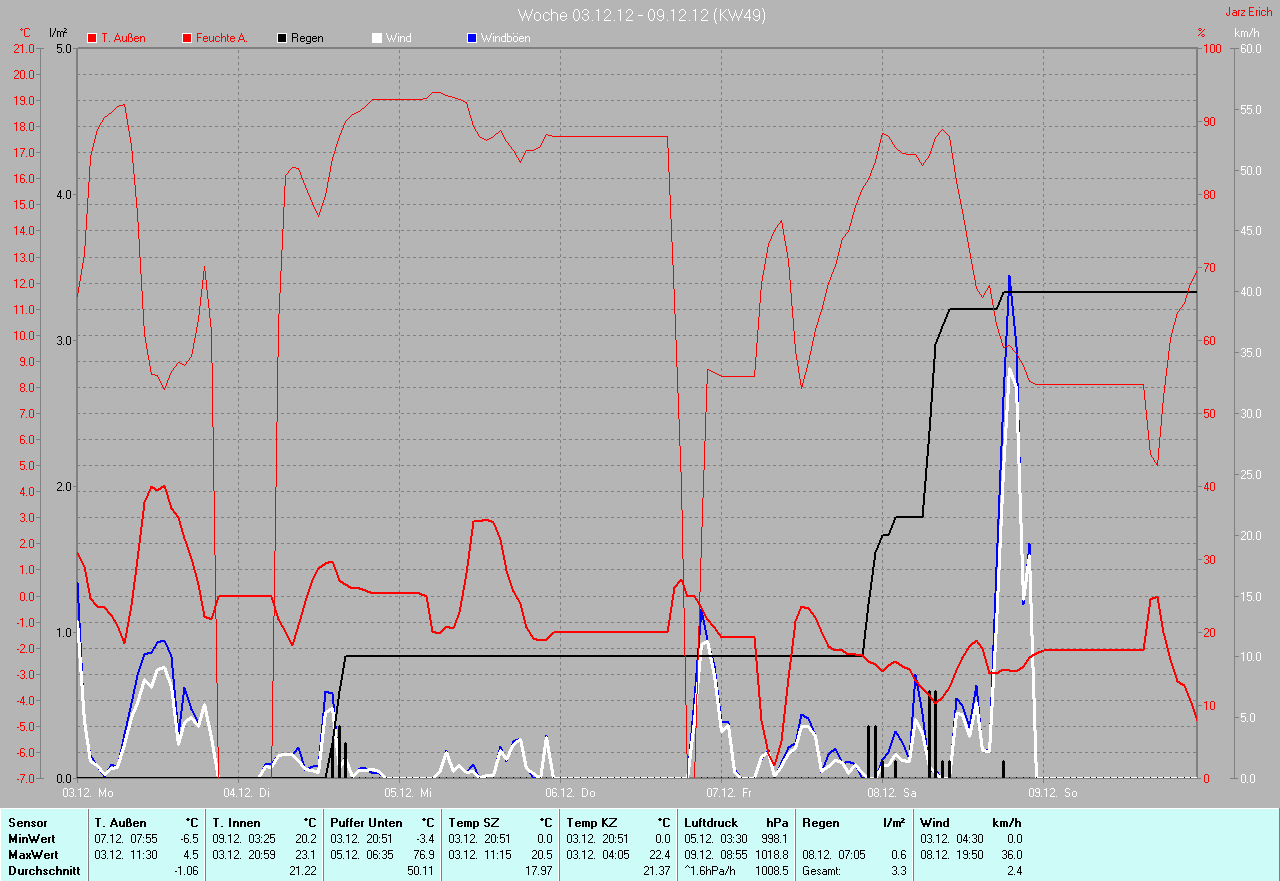Click the '09.12. So' date axis label
Image resolution: width=1280 pixels, height=881 pixels.
[1053, 793]
